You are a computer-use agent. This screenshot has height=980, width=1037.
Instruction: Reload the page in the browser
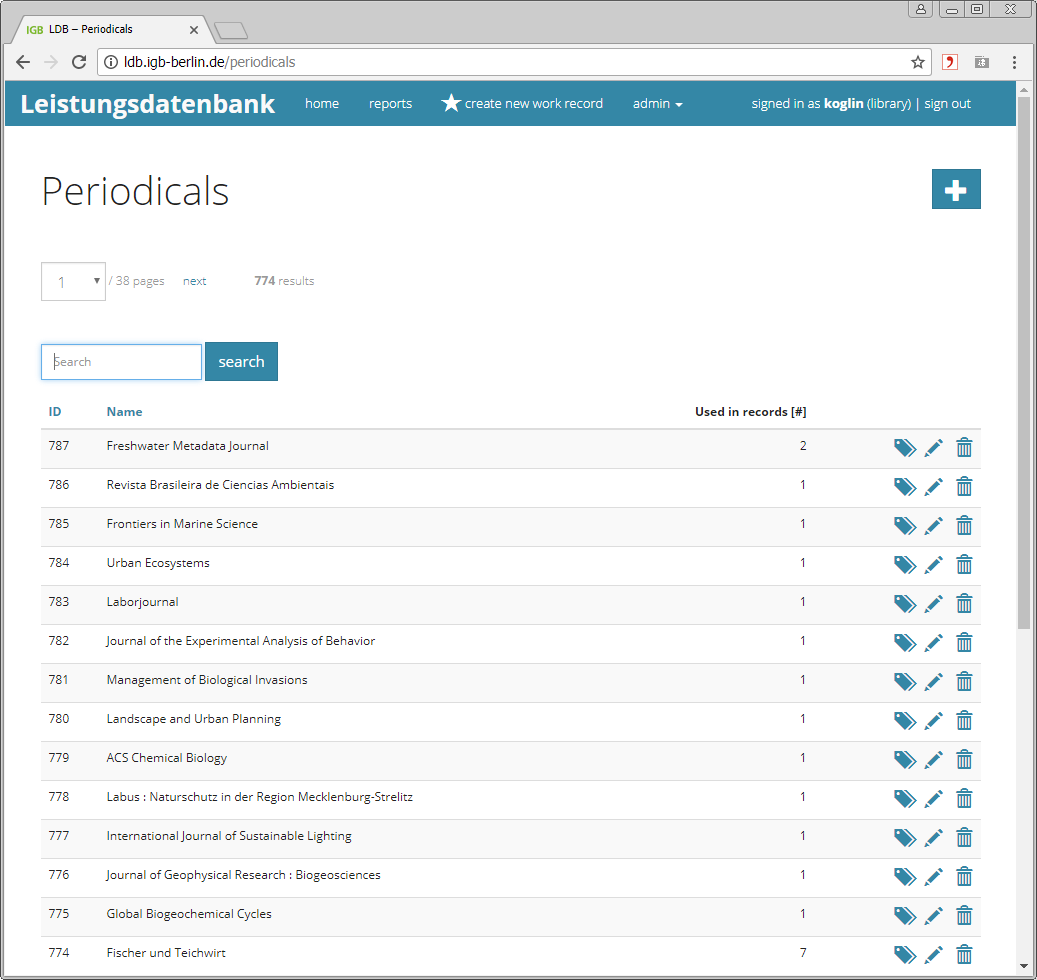[x=79, y=62]
